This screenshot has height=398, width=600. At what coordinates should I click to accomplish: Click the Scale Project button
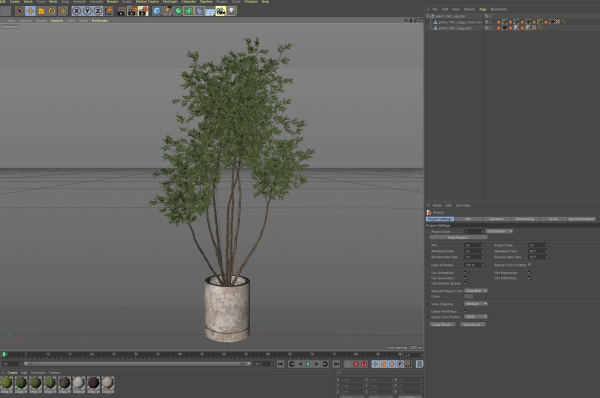[x=458, y=237]
